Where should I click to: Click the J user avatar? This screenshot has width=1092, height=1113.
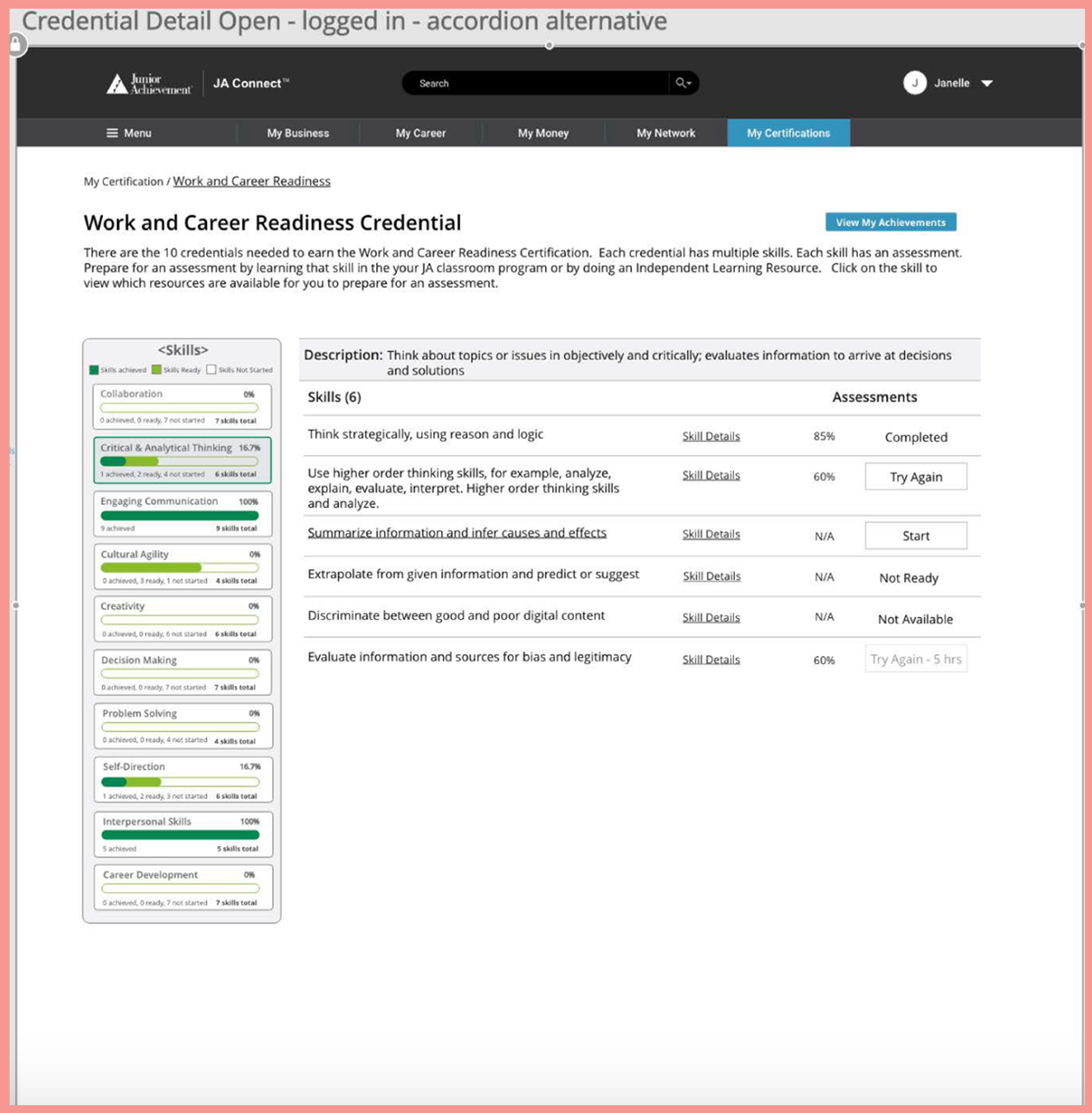coord(914,83)
